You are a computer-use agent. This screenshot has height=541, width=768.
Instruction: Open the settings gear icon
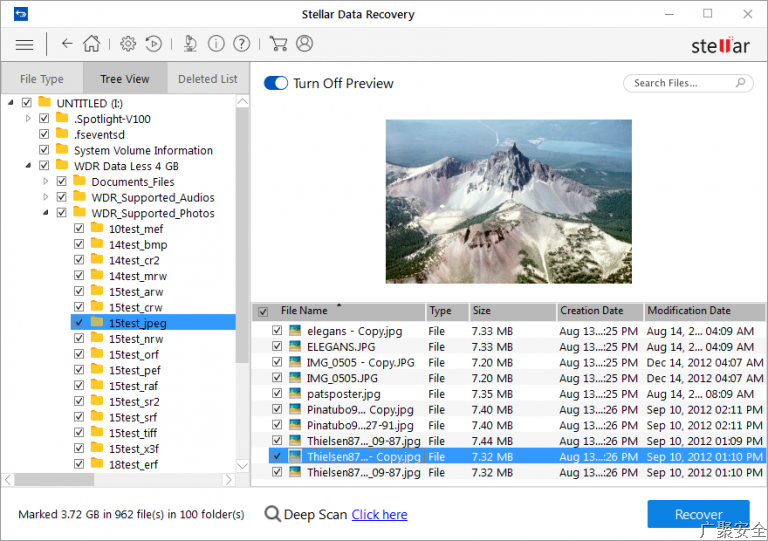click(x=128, y=44)
